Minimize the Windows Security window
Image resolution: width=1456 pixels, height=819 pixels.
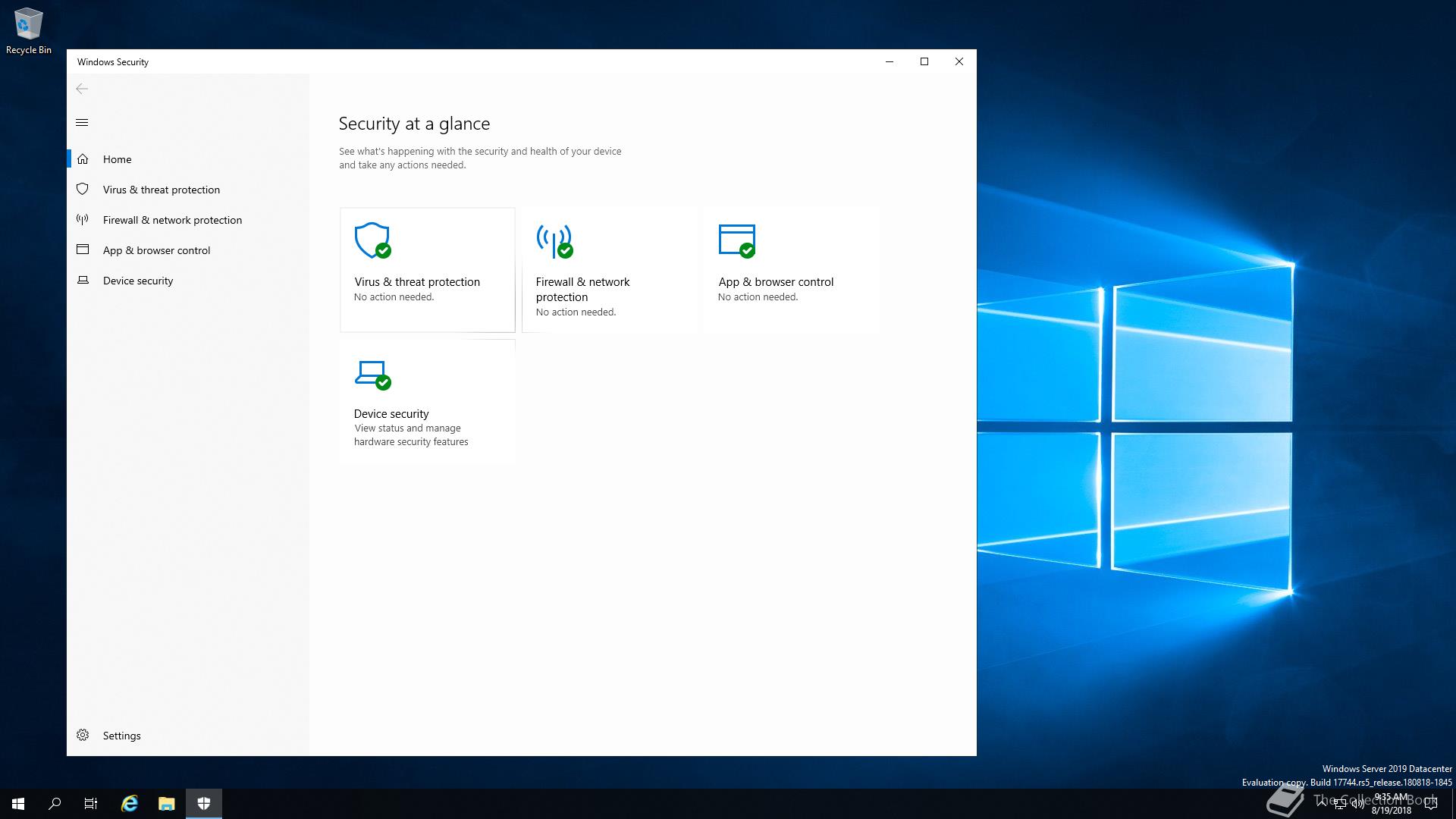pyautogui.click(x=890, y=61)
